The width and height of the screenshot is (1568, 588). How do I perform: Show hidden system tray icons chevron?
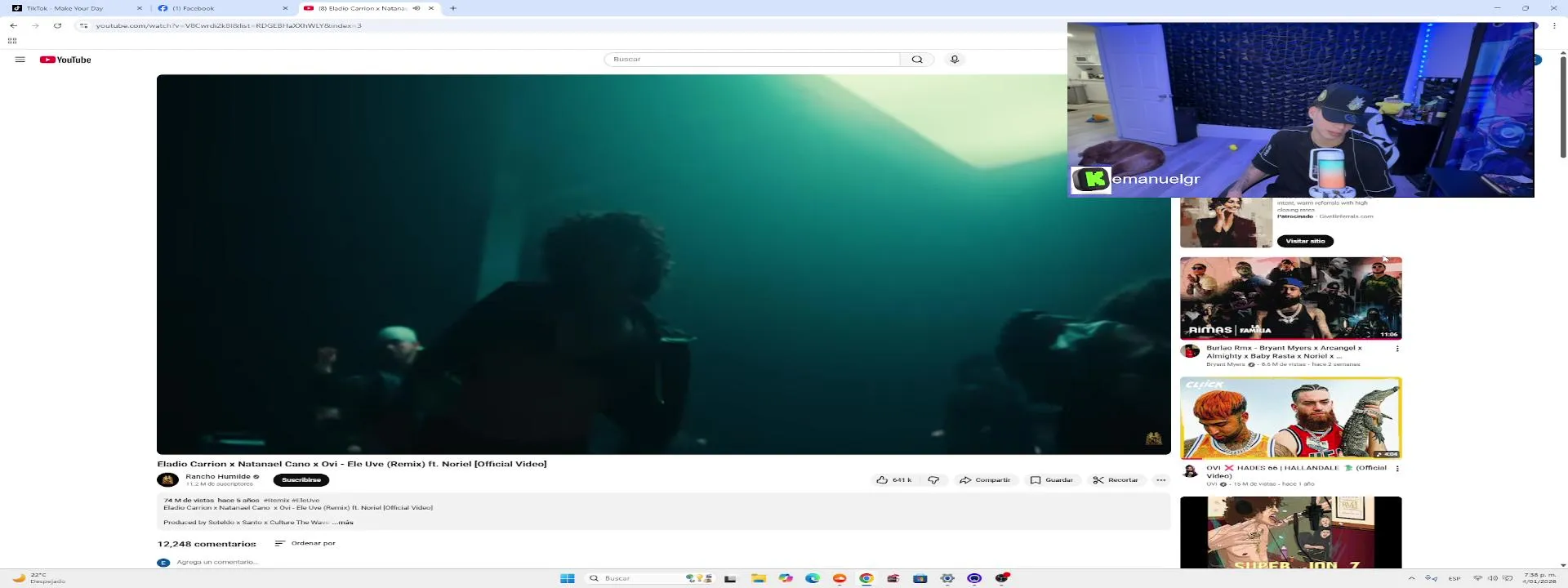click(x=1411, y=578)
